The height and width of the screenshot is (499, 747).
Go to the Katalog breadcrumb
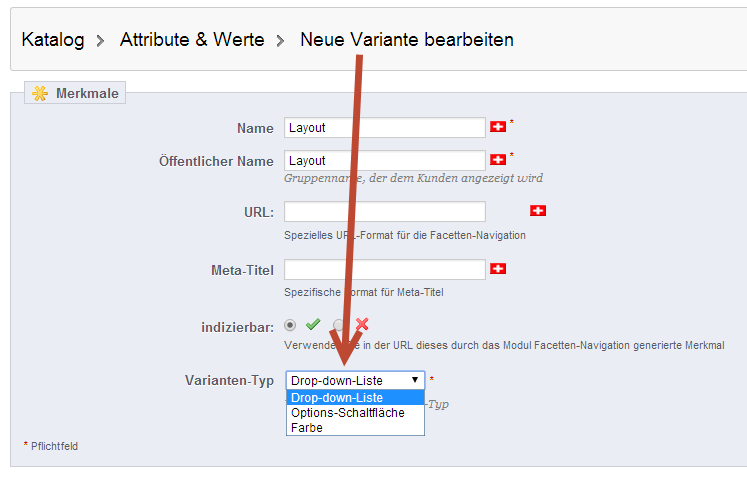(x=51, y=41)
